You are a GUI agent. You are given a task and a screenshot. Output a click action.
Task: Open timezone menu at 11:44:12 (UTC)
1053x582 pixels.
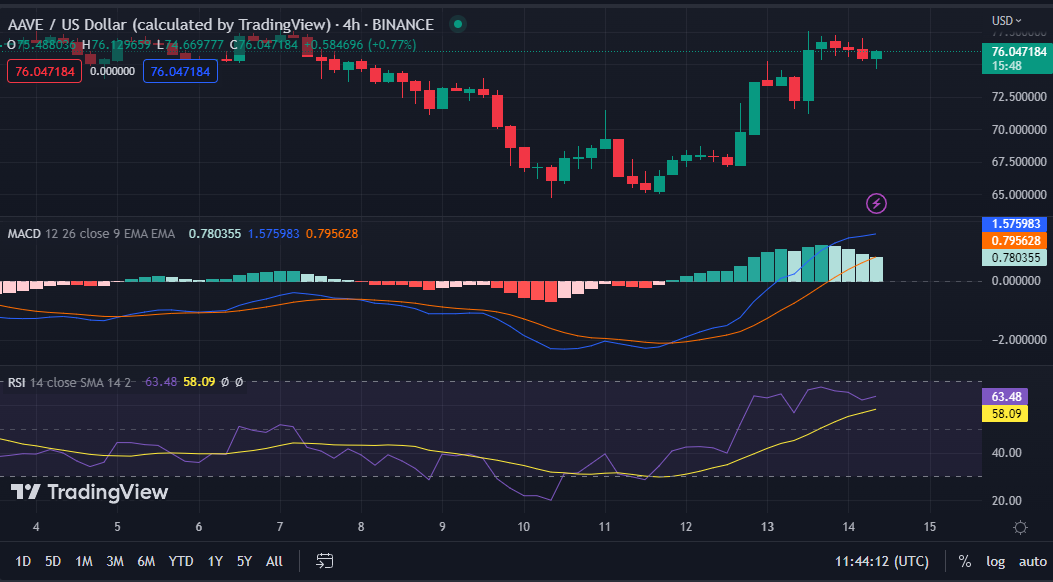[x=882, y=561]
